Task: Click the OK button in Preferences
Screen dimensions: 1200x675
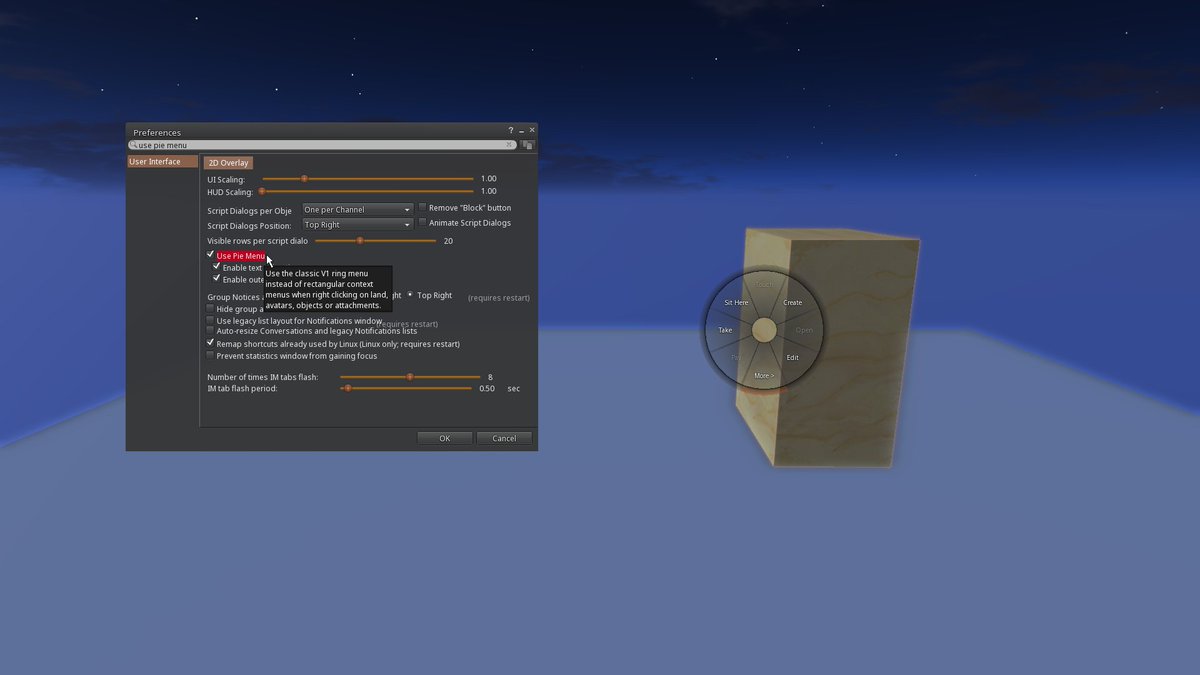Action: 445,438
